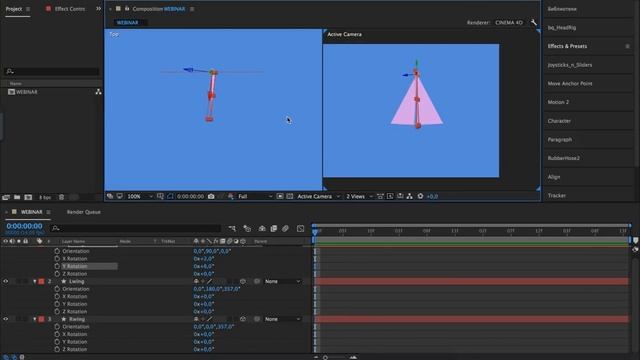Open Composition WEBINAR panel menu
The width and height of the screenshot is (640, 360).
192,9
